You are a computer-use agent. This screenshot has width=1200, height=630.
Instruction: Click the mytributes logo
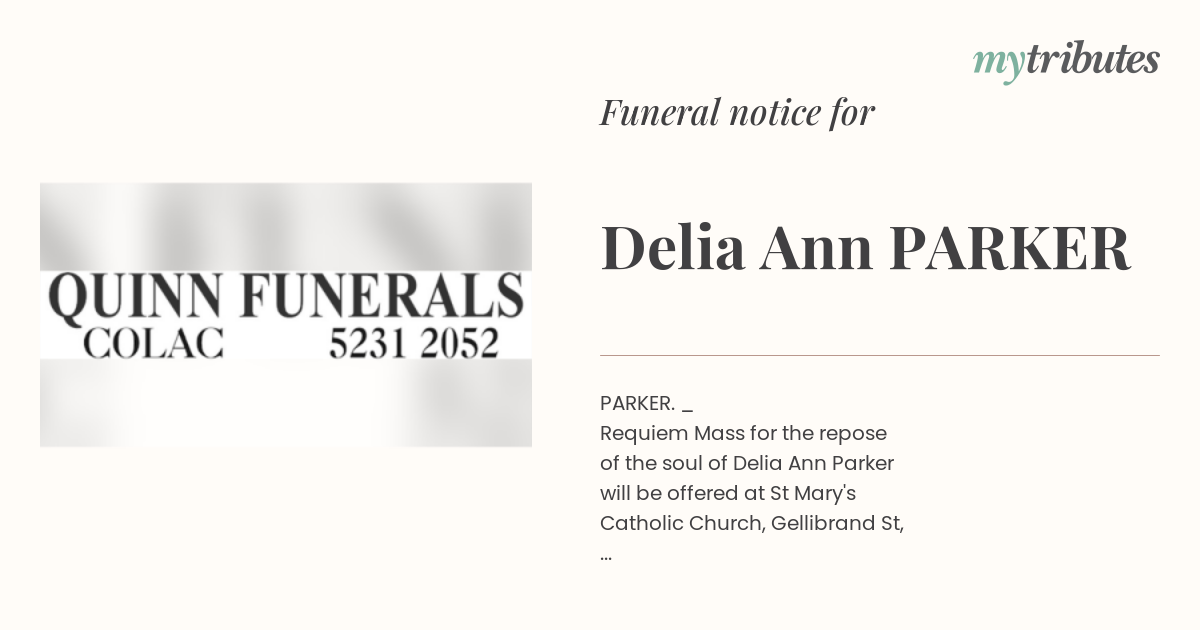coord(1066,61)
